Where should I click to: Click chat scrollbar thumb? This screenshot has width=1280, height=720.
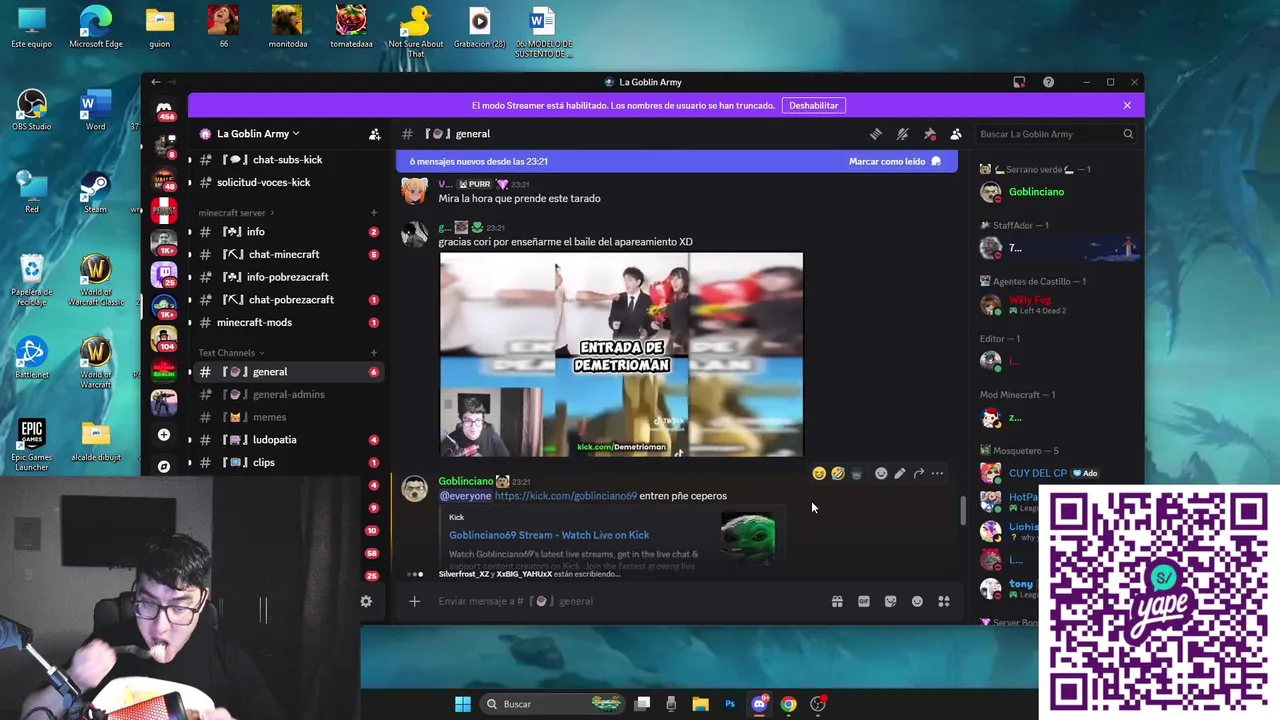pos(962,510)
